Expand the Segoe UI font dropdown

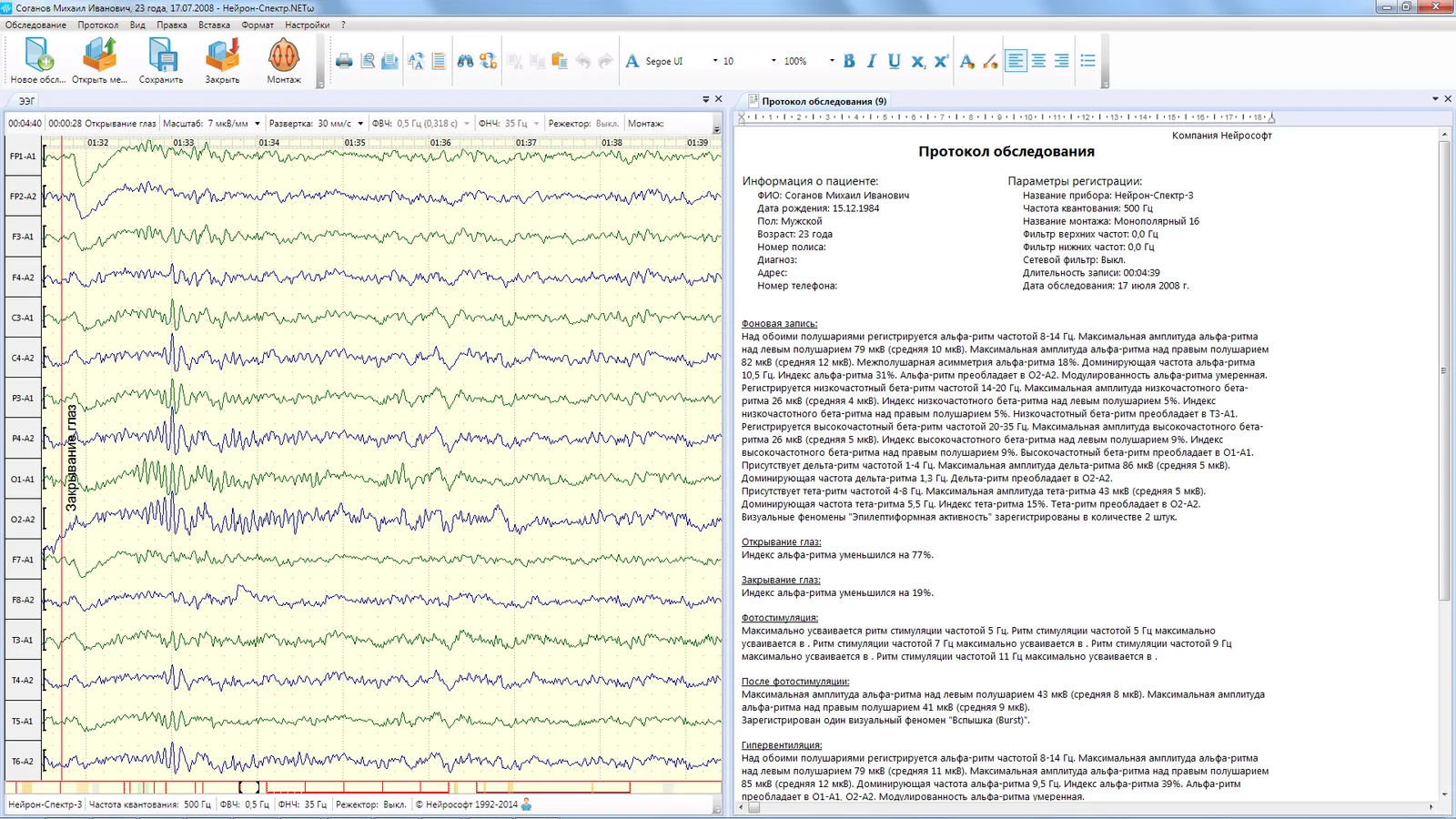pyautogui.click(x=715, y=61)
